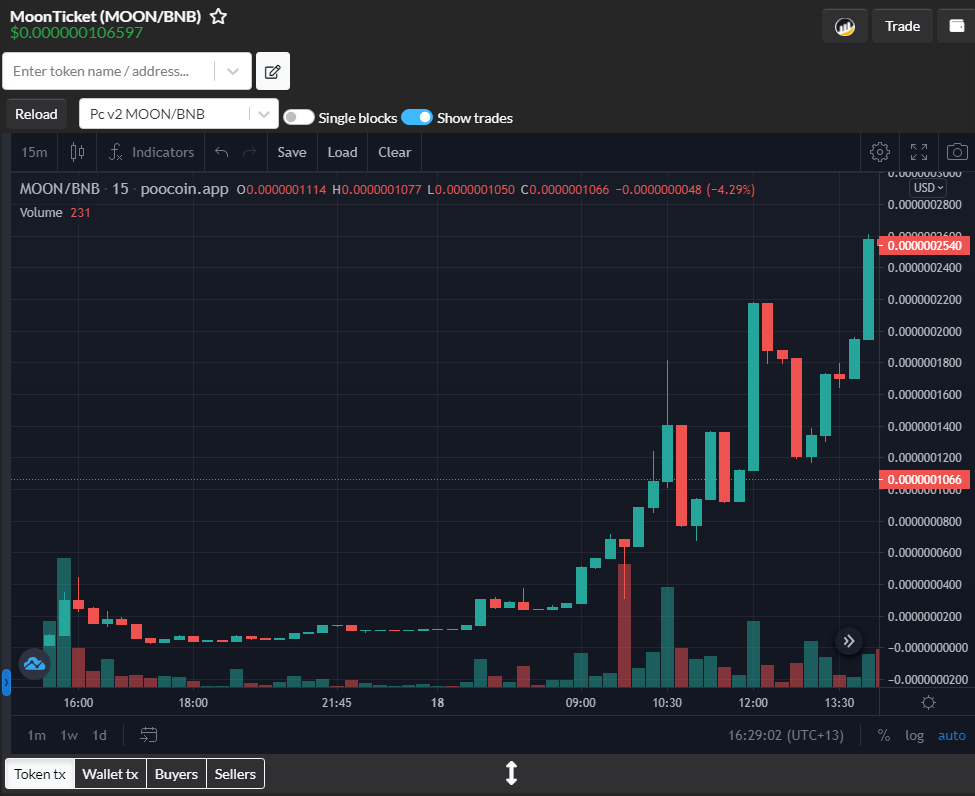Image resolution: width=975 pixels, height=796 pixels.
Task: Click the green $0.000000106597 price text
Action: click(76, 33)
